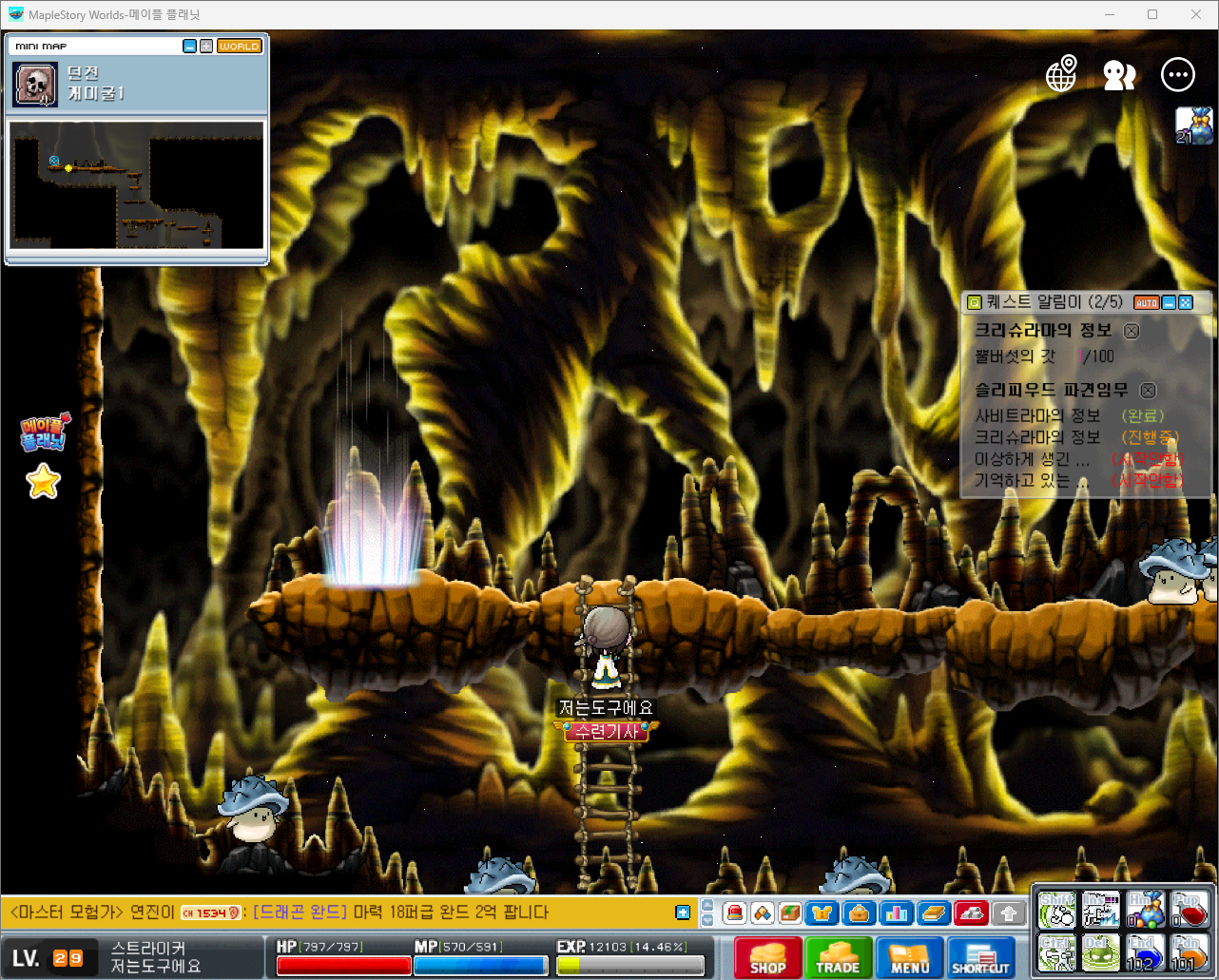Open the delivery box icon
The height and width of the screenshot is (980, 1219).
click(x=791, y=913)
